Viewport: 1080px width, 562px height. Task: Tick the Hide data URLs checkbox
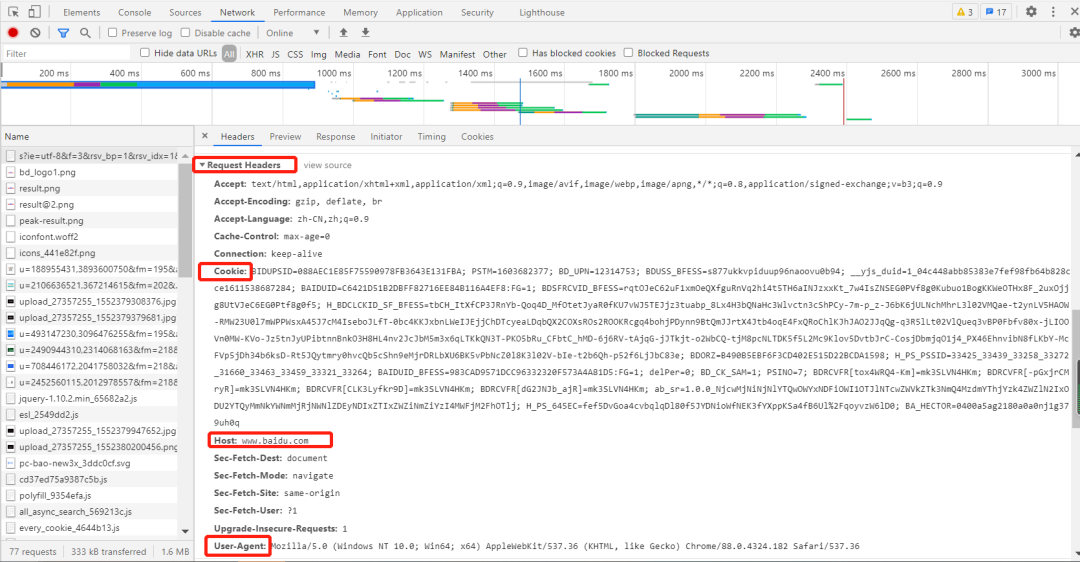[x=145, y=53]
